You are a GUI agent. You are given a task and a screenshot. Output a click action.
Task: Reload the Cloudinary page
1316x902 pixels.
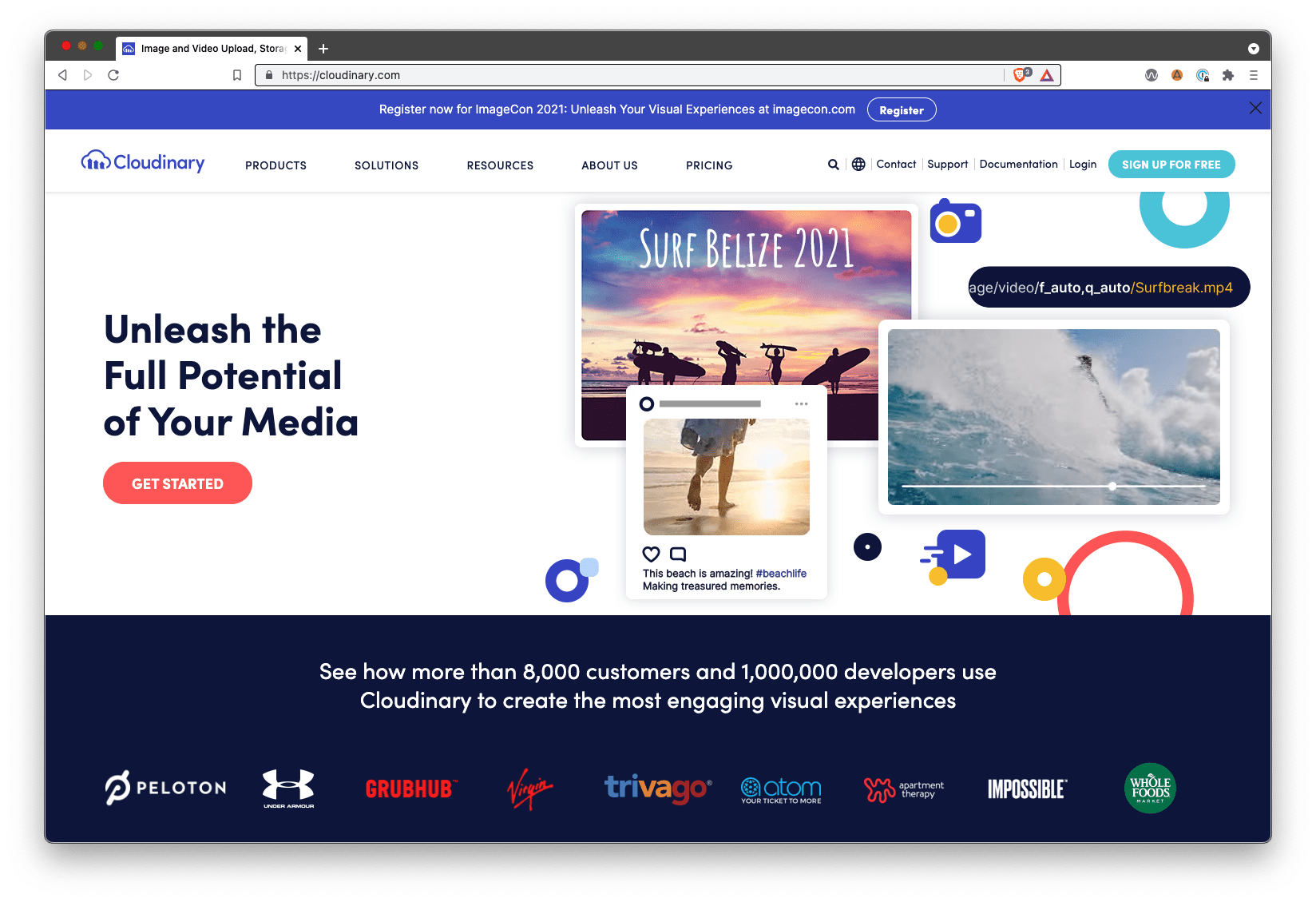[113, 75]
